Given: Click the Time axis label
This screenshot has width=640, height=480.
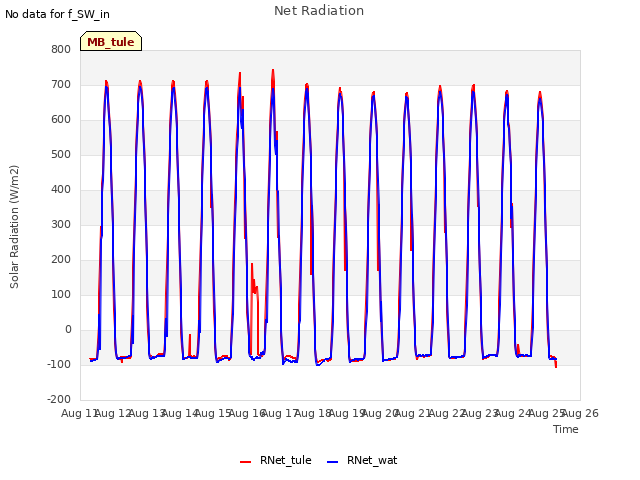Looking at the screenshot, I should [566, 429].
